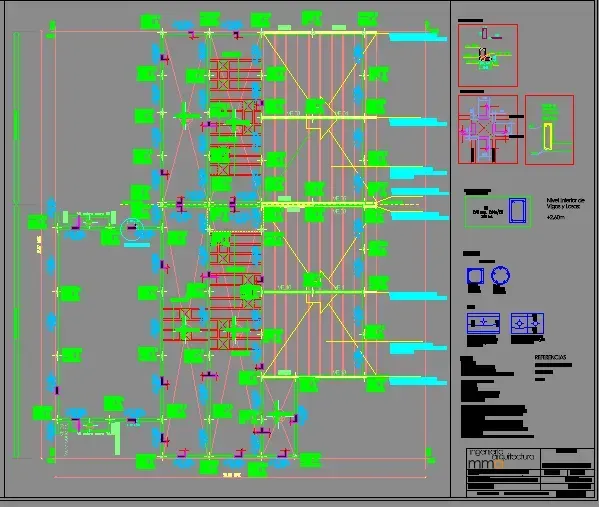Viewport: 599px width, 507px height.
Task: Select the large black notes block above title
Action: point(496,421)
